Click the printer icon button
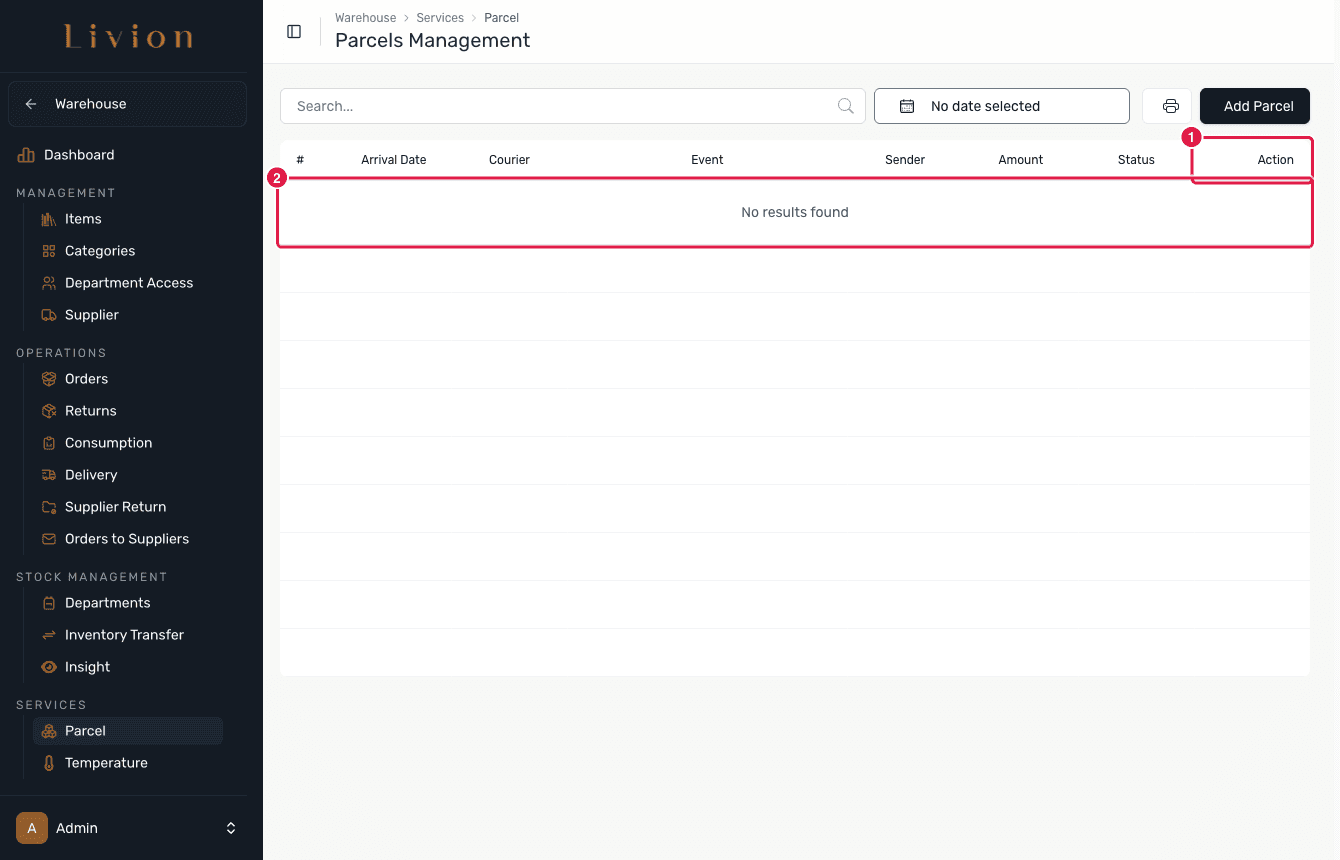Image resolution: width=1340 pixels, height=860 pixels. coord(1170,106)
